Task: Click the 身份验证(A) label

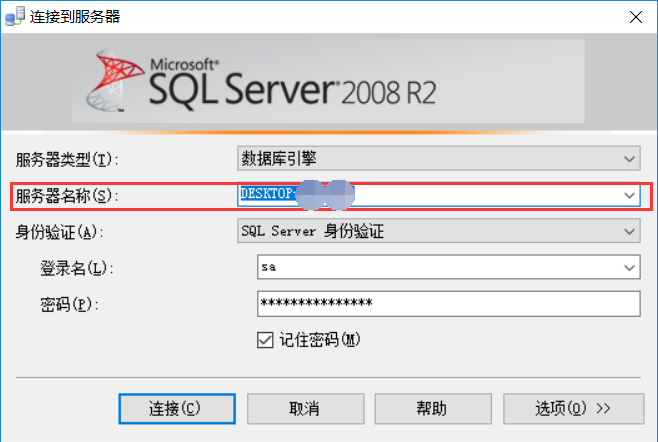Action: coord(60,232)
